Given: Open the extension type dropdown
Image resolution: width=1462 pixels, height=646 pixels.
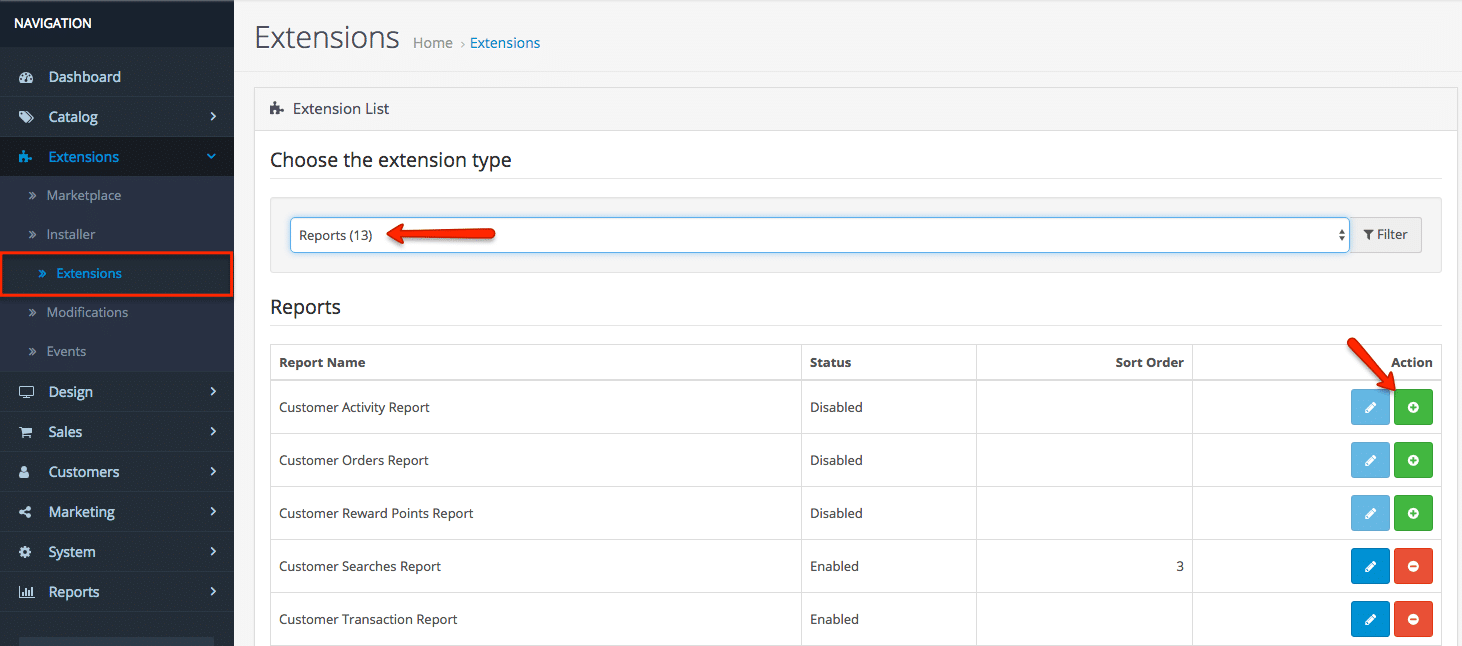Looking at the screenshot, I should [819, 235].
